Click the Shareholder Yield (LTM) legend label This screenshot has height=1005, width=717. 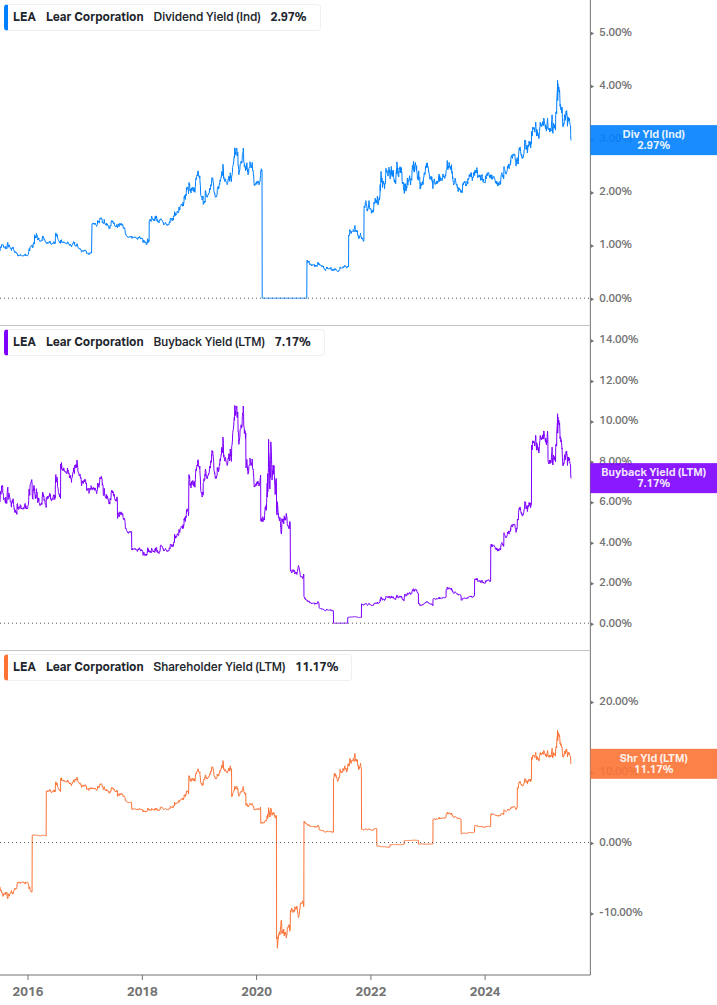(219, 667)
